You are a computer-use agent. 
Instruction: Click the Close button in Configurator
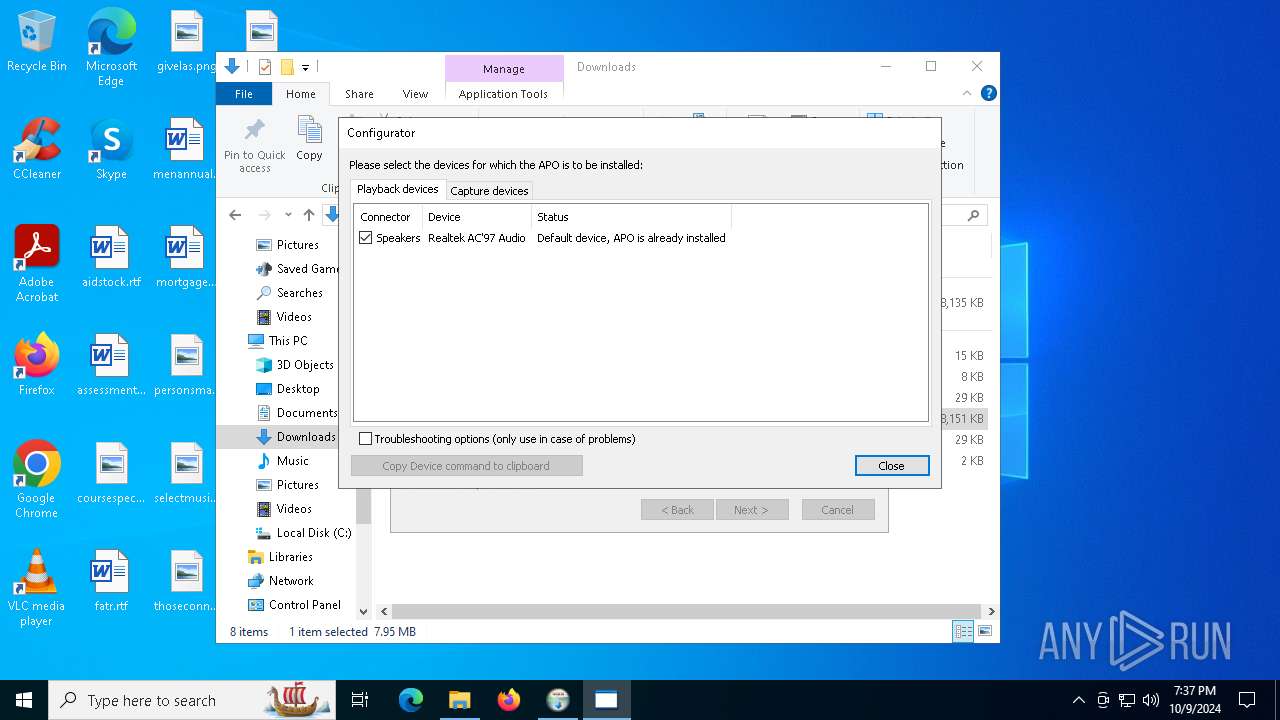coord(891,466)
